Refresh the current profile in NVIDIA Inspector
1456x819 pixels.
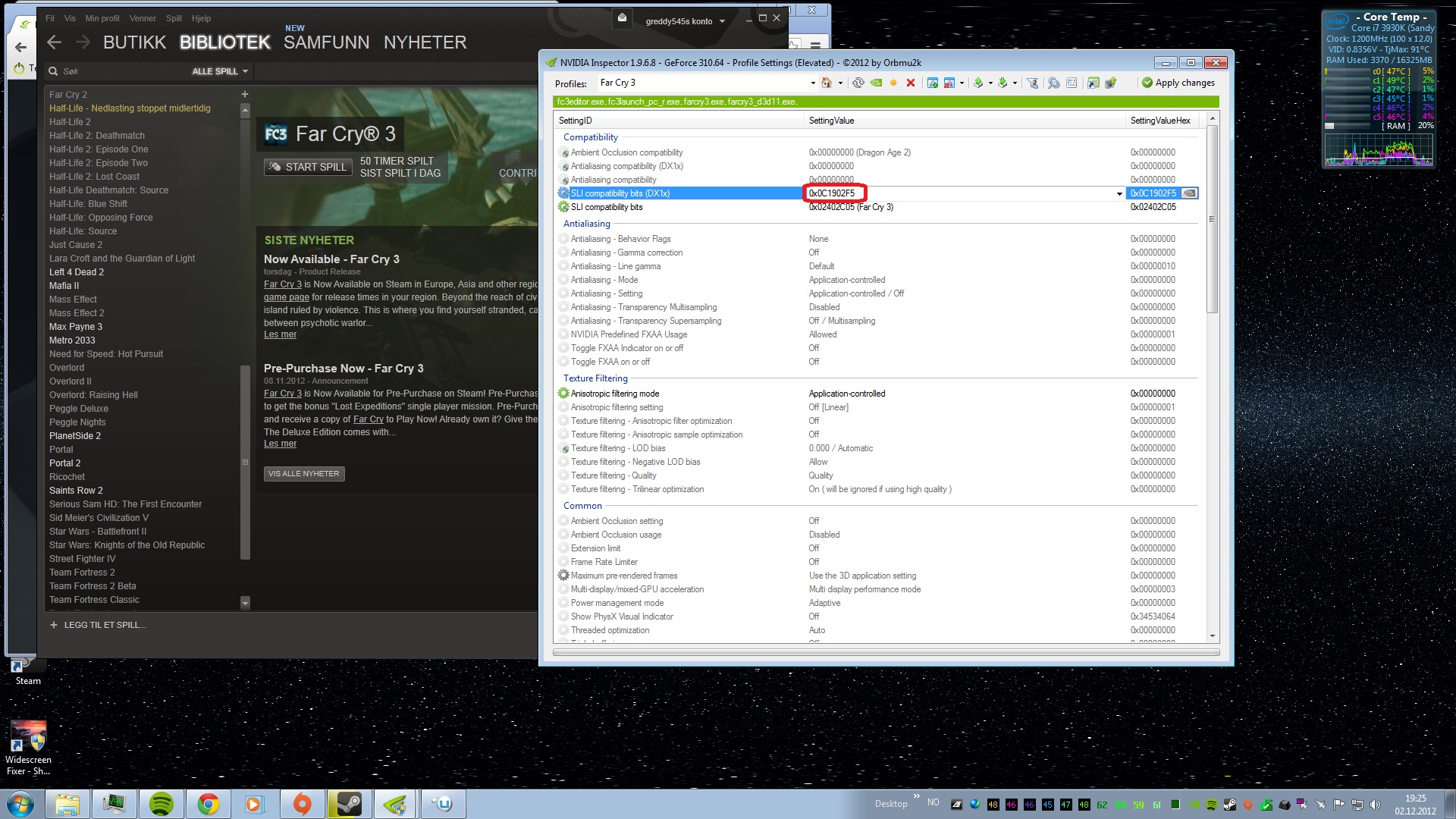(x=858, y=83)
